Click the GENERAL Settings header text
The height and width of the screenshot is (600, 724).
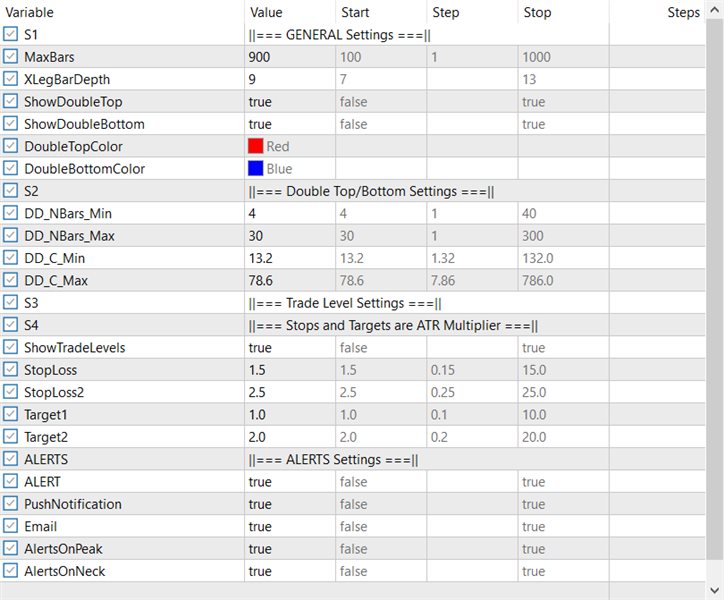click(x=339, y=35)
